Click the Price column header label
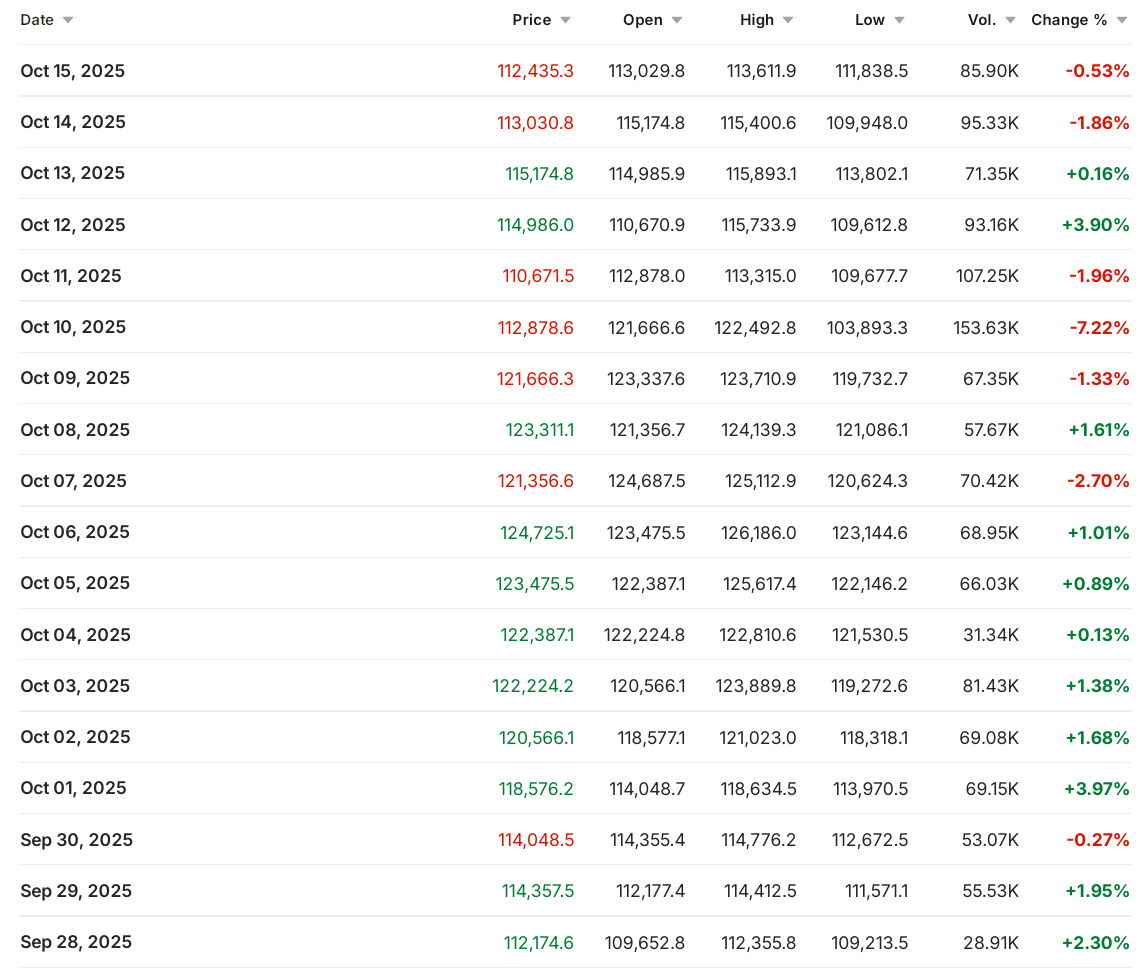This screenshot has width=1140, height=973. 531,20
